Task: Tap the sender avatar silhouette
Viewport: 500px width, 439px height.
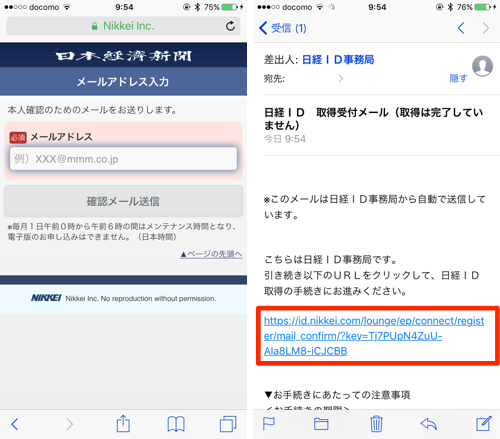Action: (482, 66)
